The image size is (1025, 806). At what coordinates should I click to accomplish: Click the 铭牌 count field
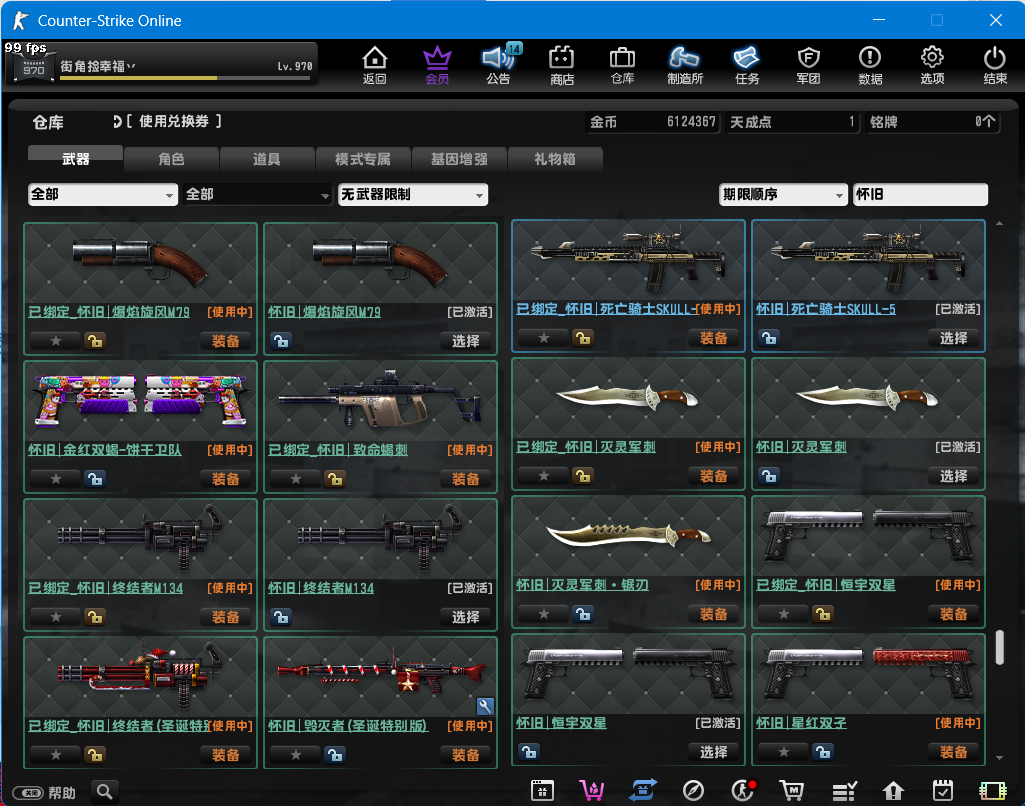pos(933,122)
